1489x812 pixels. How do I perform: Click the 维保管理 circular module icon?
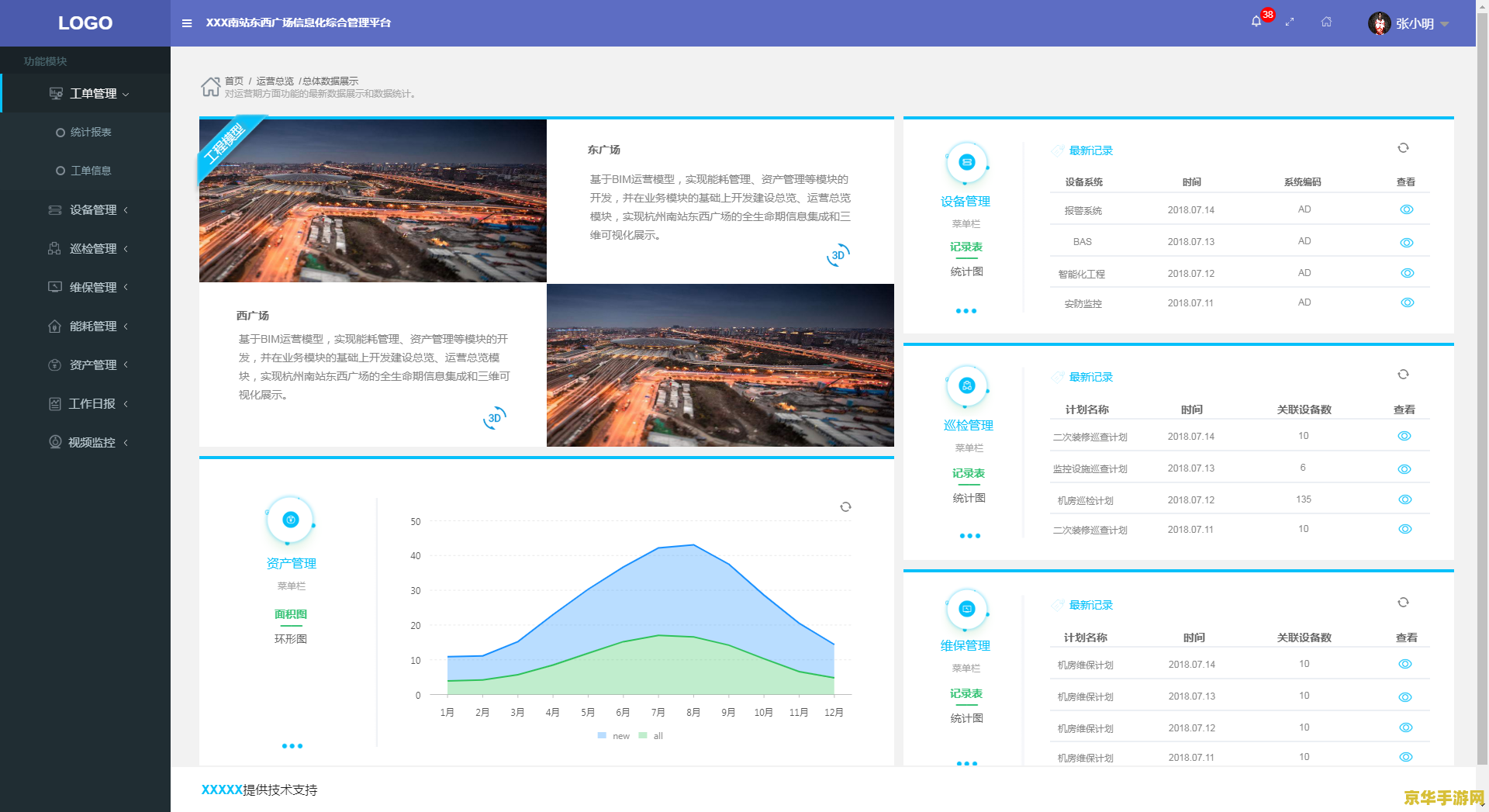(966, 609)
